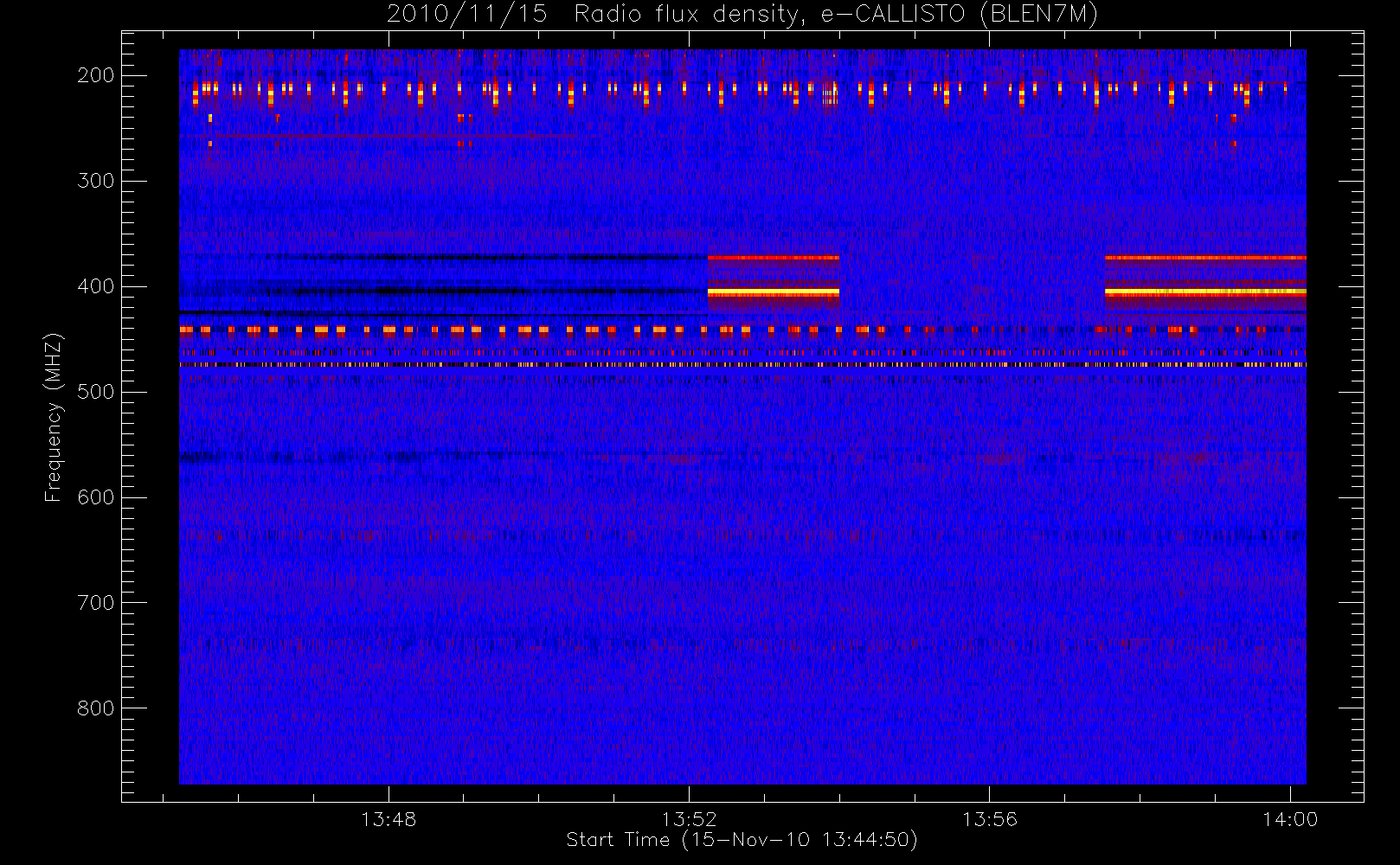Image resolution: width=1400 pixels, height=865 pixels.
Task: Click the 13:56 time tick label
Action: pos(989,818)
